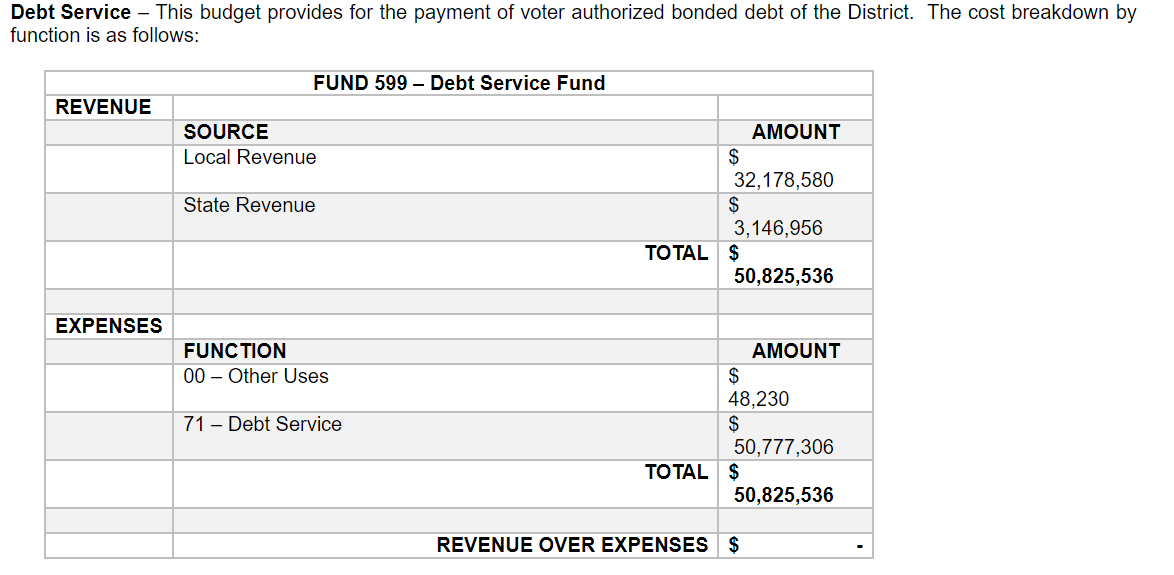The height and width of the screenshot is (575, 1174).
Task: Click the TOTAL label in the expenses section
Action: (676, 472)
